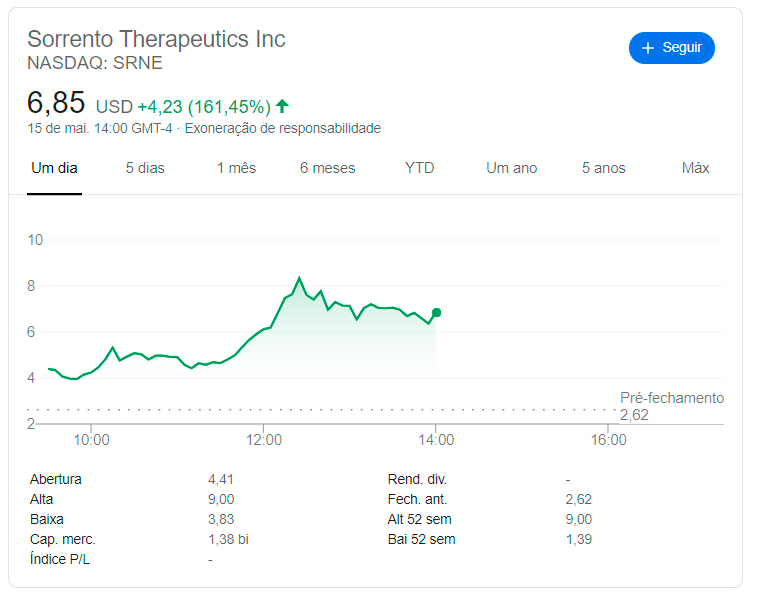
Task: Click the green up arrow icon
Action: 282,106
